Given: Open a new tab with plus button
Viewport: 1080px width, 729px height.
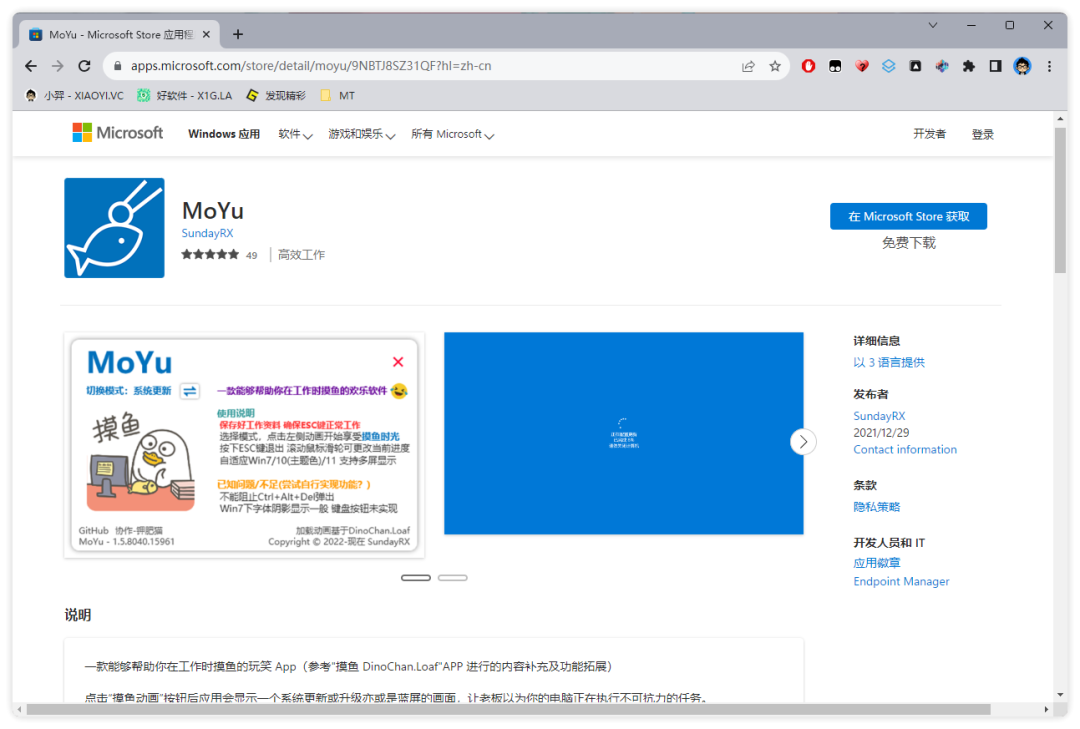Looking at the screenshot, I should [238, 34].
